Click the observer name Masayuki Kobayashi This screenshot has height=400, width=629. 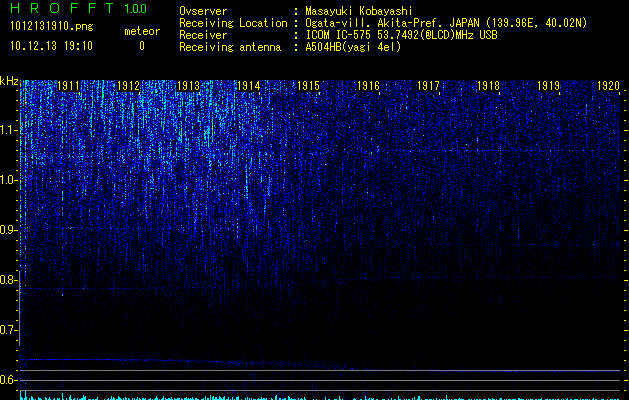(x=359, y=11)
